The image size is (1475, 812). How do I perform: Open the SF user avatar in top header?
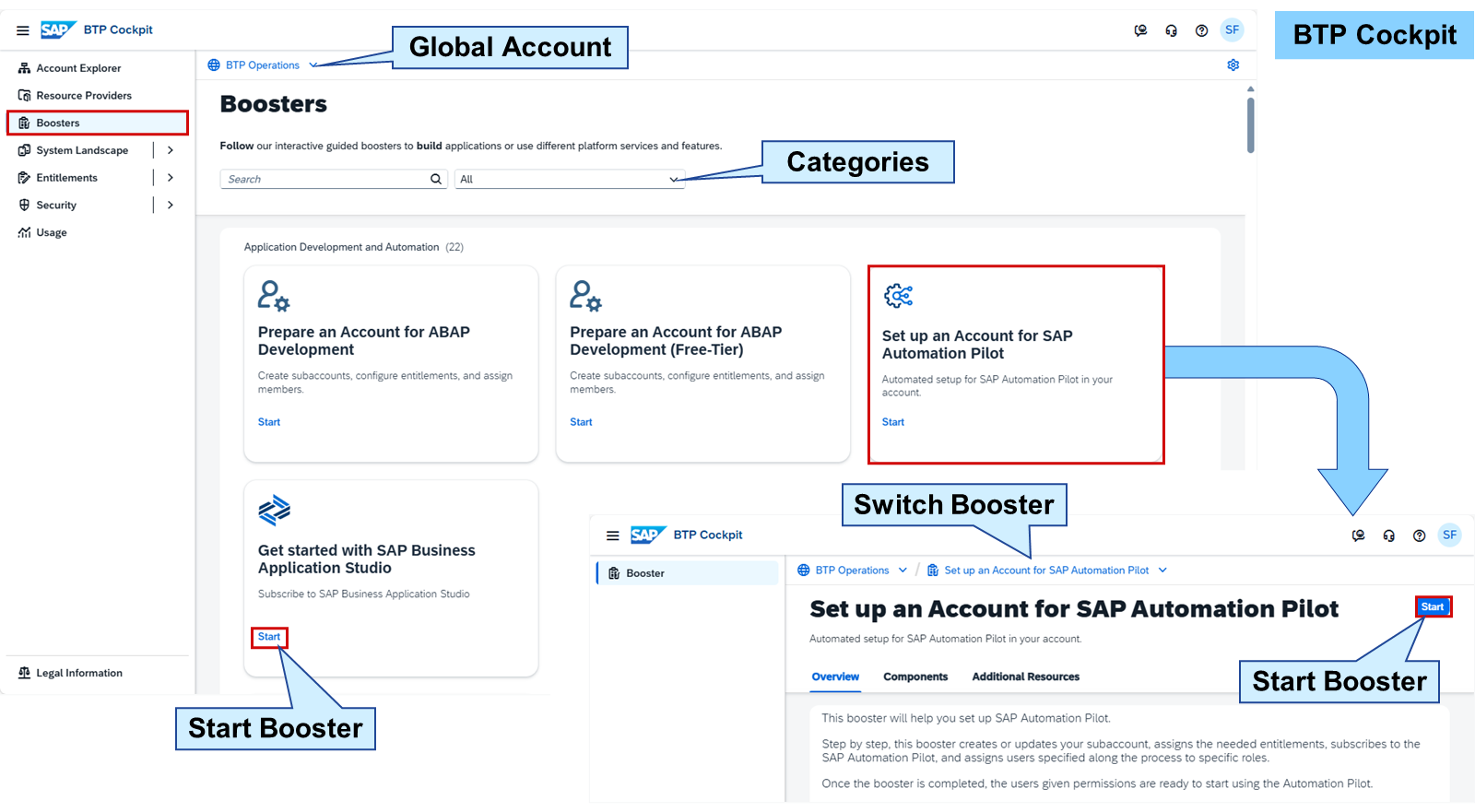click(x=1232, y=30)
